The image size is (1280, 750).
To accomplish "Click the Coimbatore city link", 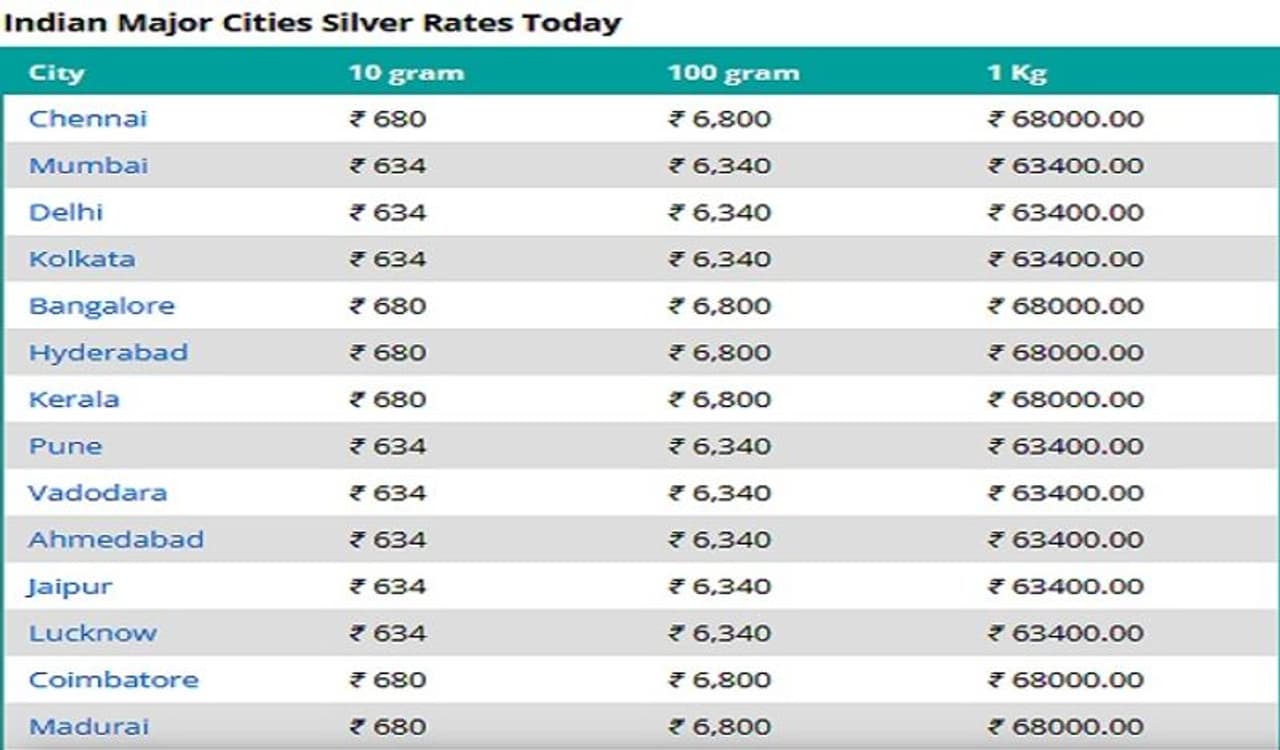I will pyautogui.click(x=113, y=680).
